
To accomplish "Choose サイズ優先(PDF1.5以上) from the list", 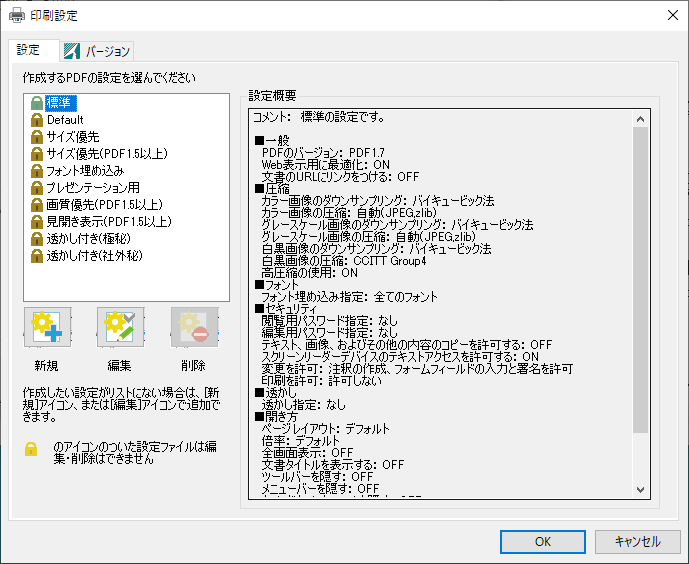I will tap(107, 154).
